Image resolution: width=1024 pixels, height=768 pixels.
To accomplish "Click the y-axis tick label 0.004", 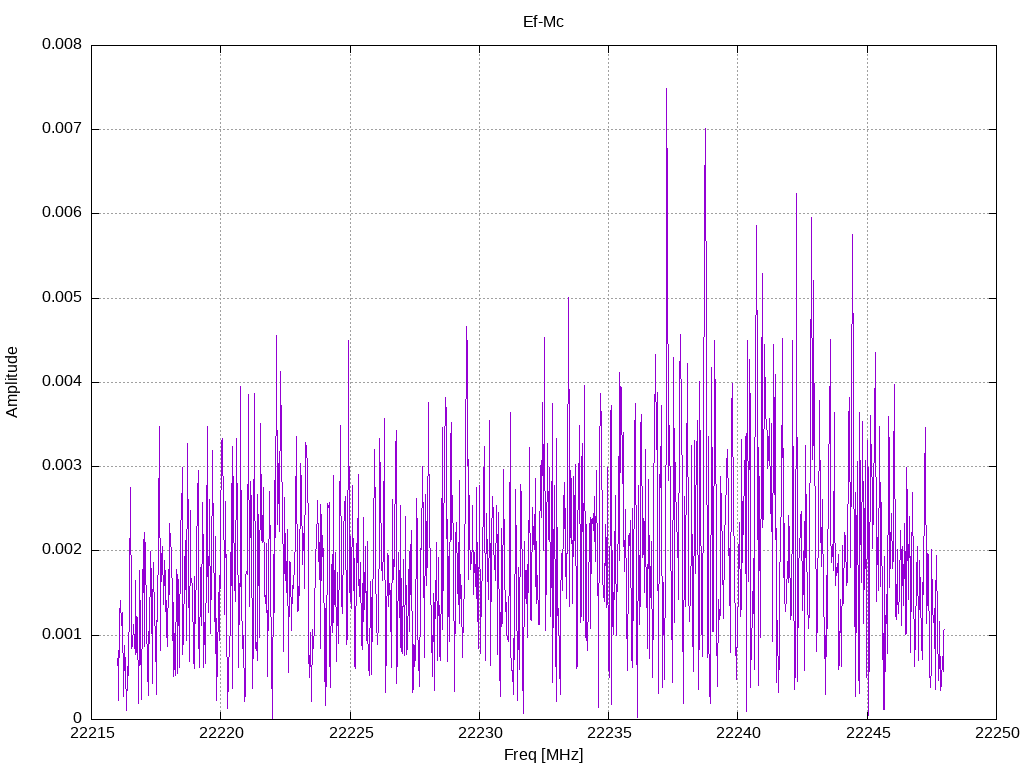I will [x=62, y=381].
